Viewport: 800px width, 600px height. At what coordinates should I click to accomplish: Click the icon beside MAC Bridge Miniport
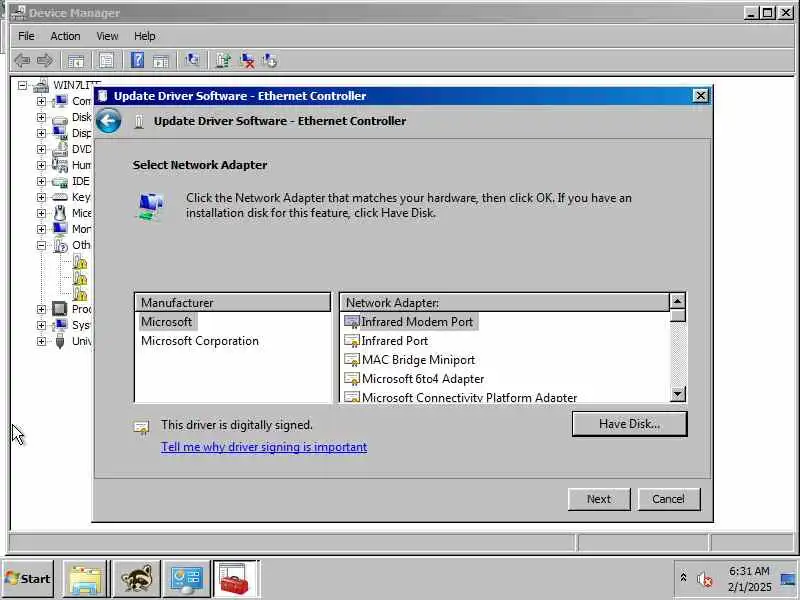tap(352, 360)
